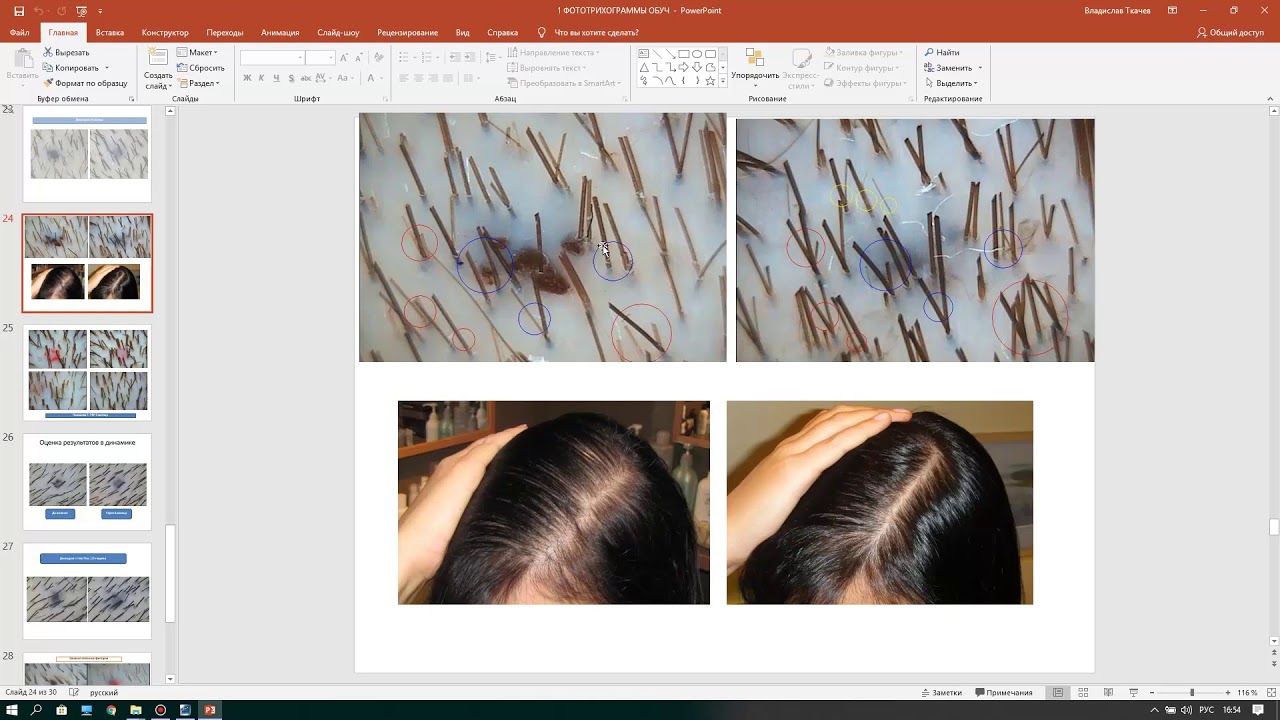Select the rectangle shape in the shapes gallery

point(683,54)
